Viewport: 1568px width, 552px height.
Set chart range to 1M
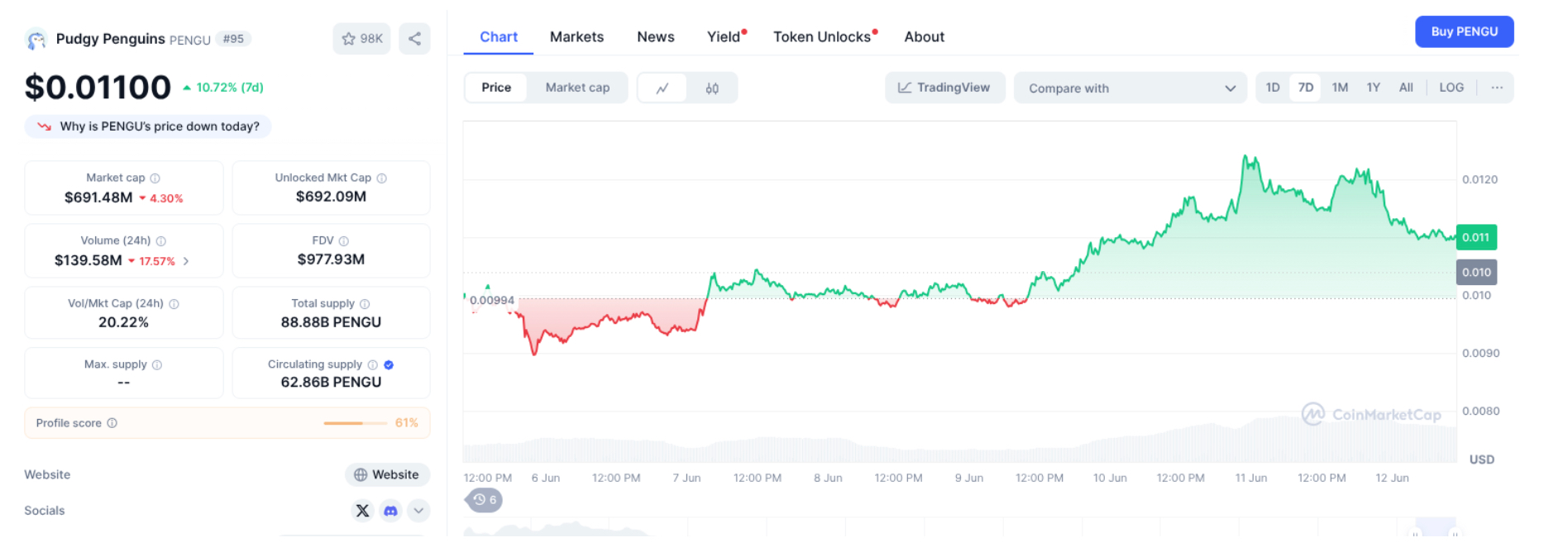click(1340, 88)
